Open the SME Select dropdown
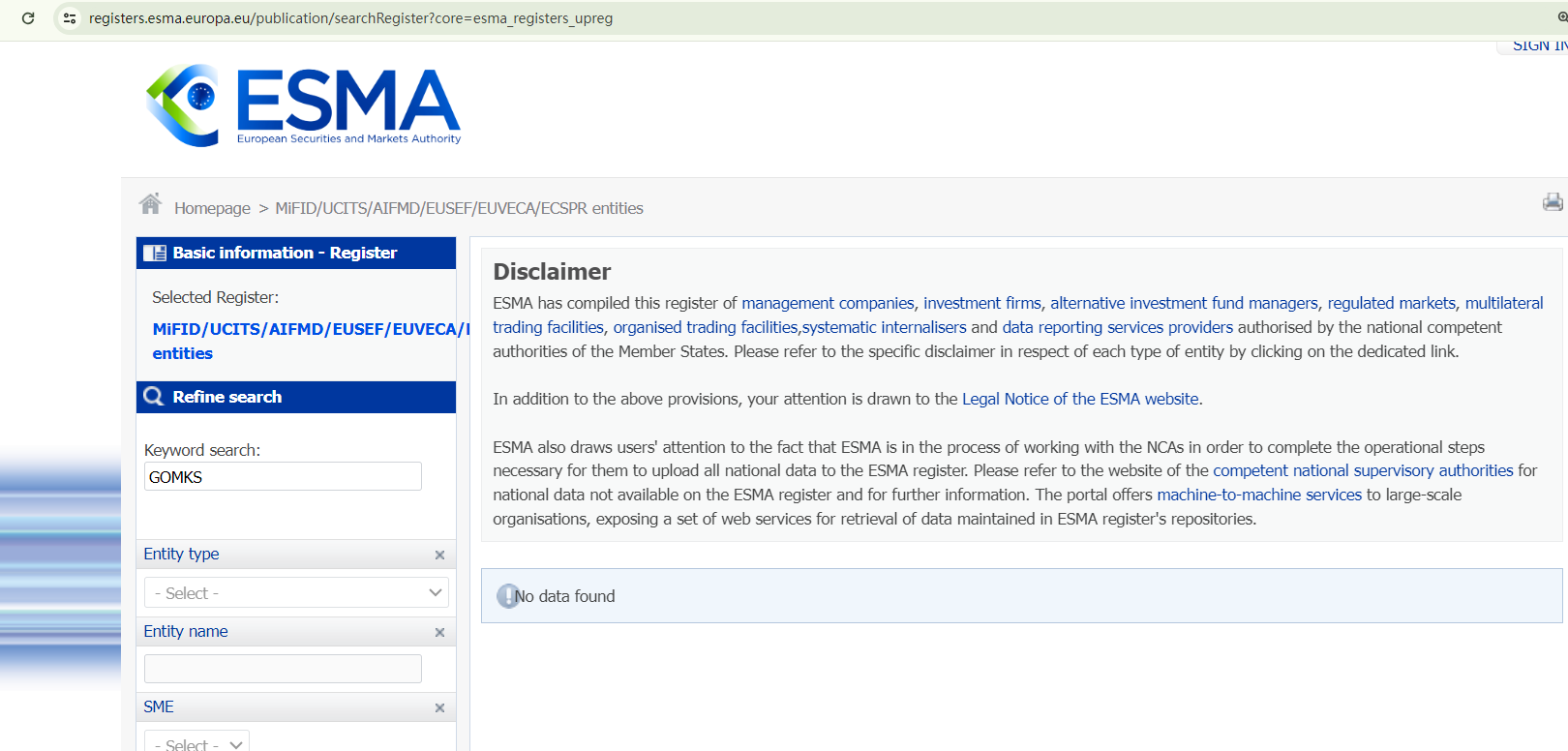This screenshot has width=1568, height=751. pyautogui.click(x=197, y=743)
